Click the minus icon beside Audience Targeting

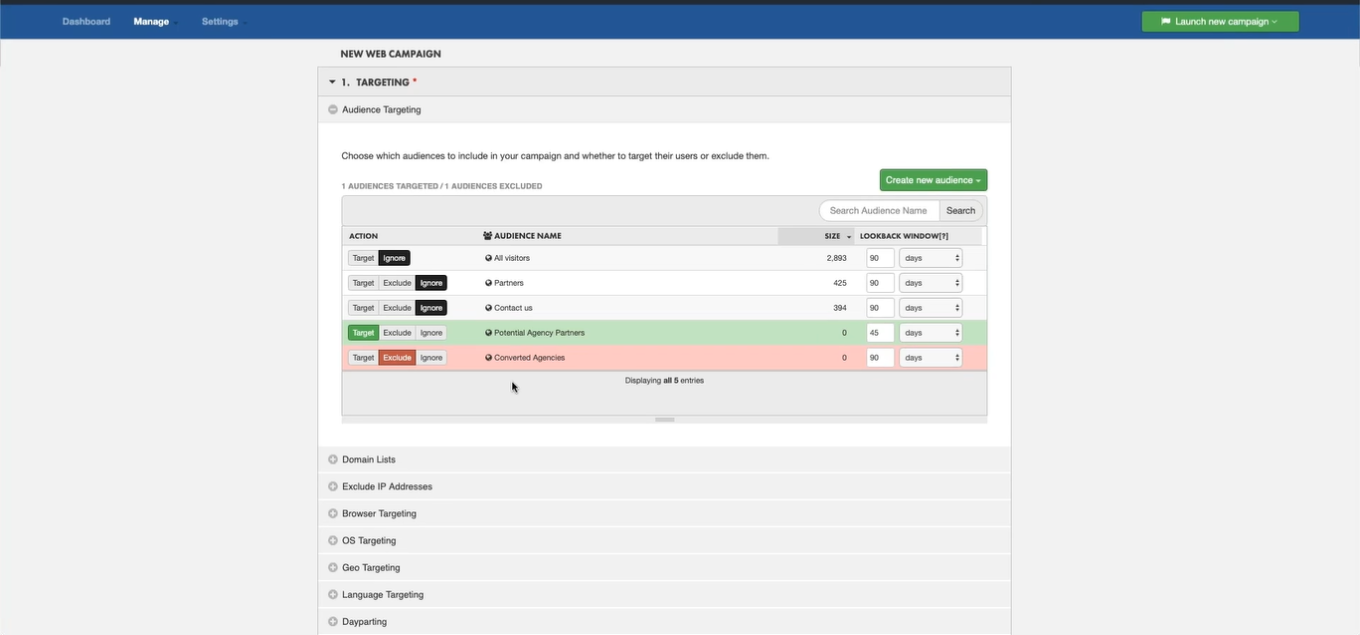pos(333,110)
